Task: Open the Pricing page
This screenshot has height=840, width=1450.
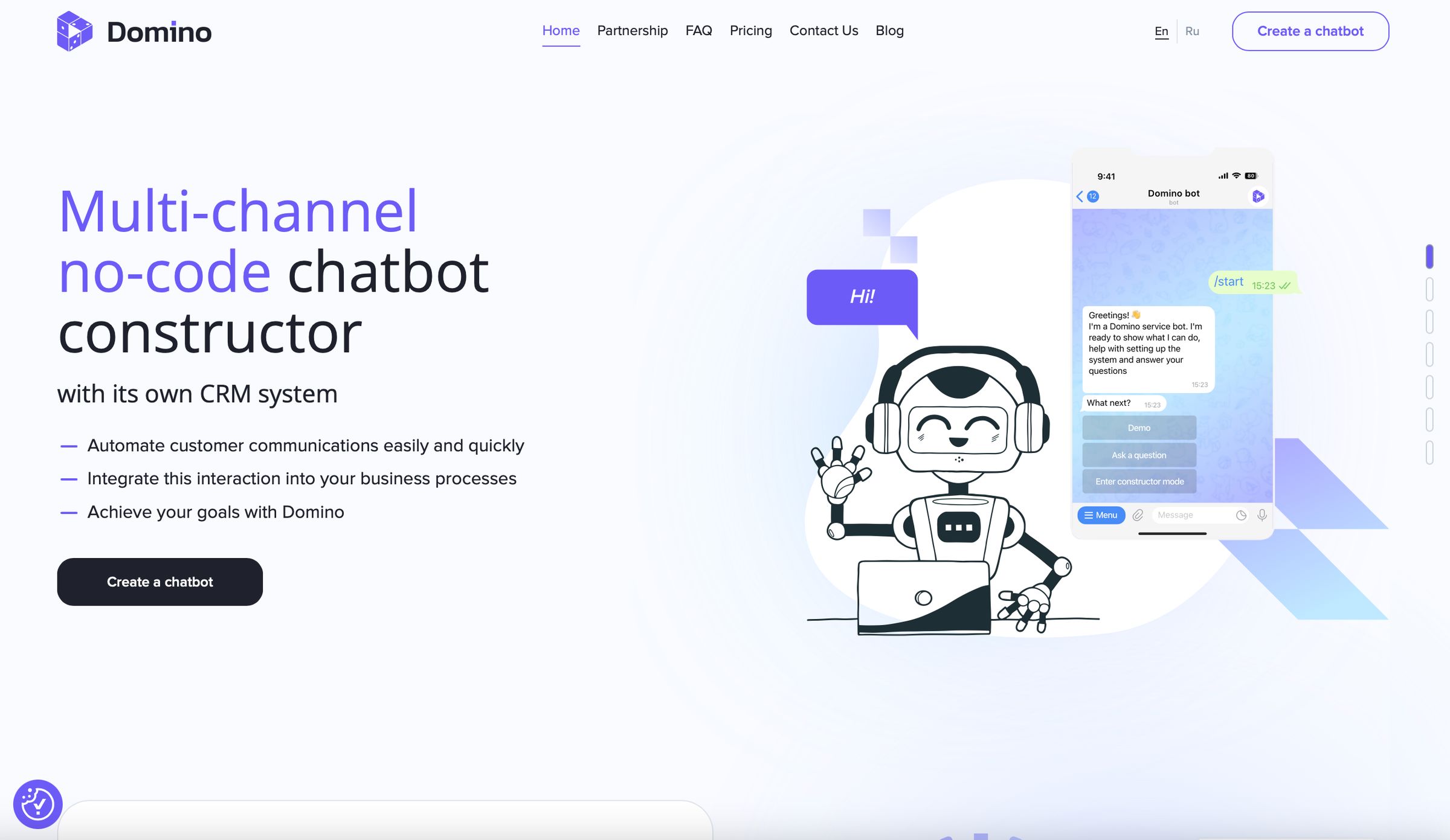Action: [751, 31]
